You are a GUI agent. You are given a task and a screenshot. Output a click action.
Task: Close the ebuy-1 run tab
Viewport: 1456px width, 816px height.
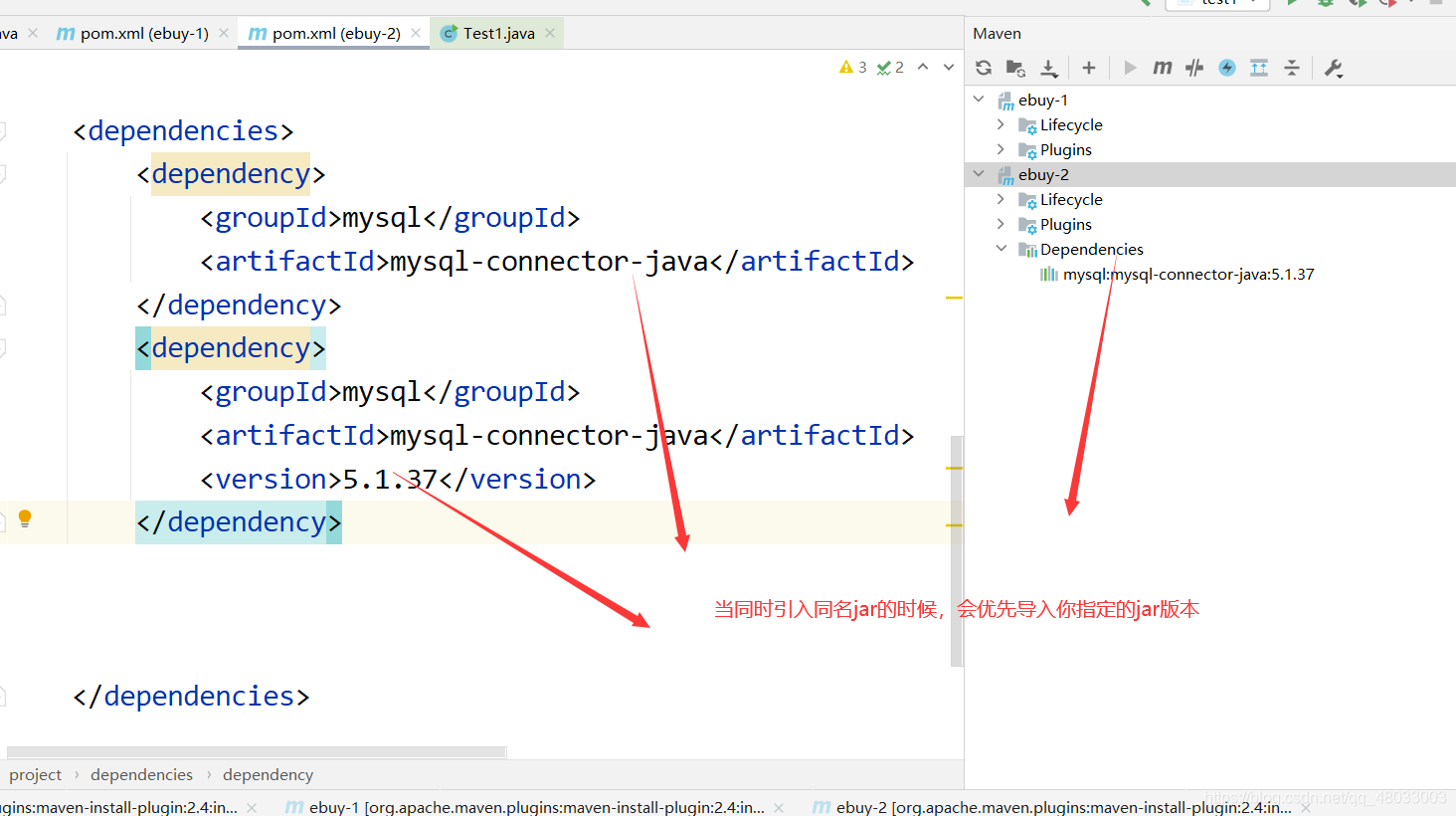[x=779, y=807]
